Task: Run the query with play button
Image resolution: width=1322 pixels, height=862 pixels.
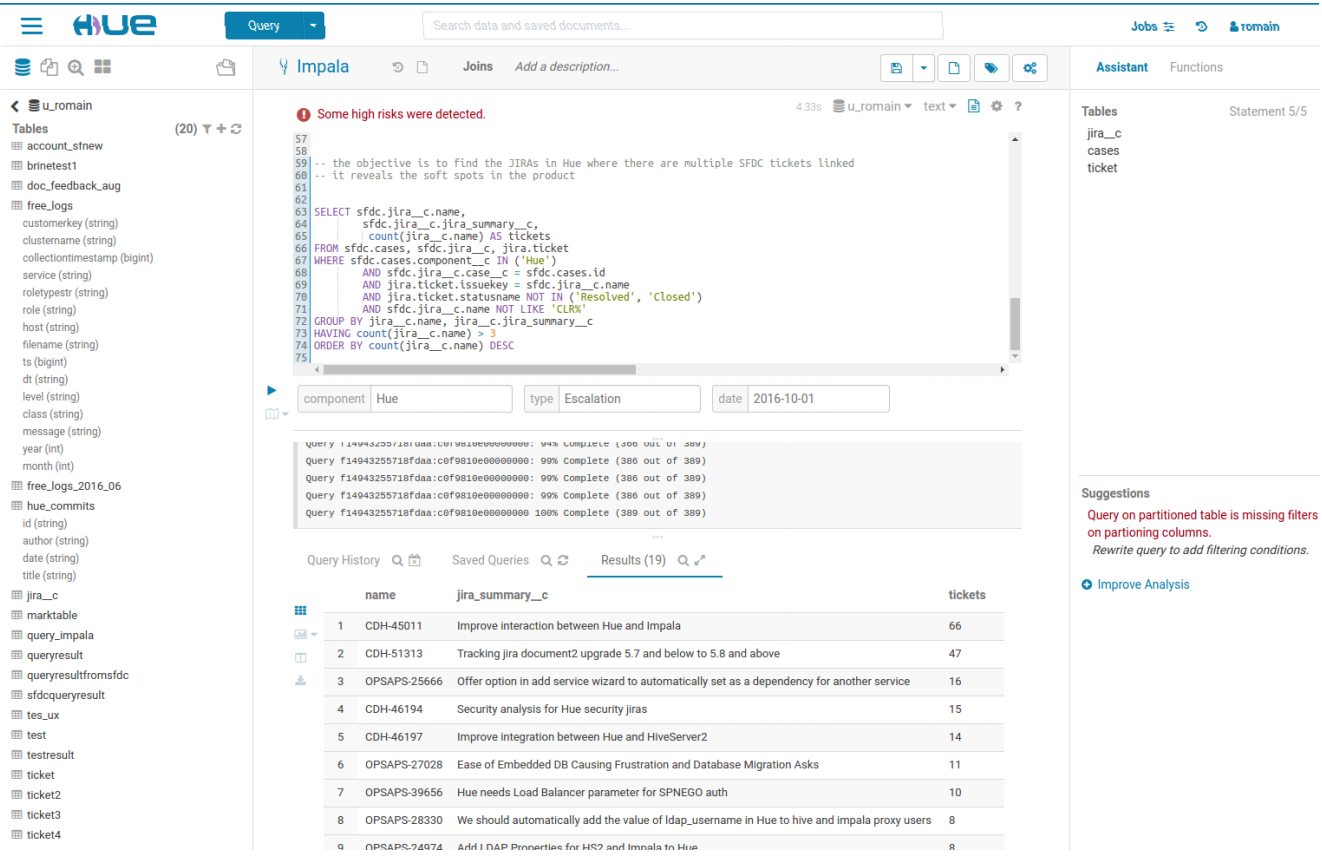Action: 271,390
